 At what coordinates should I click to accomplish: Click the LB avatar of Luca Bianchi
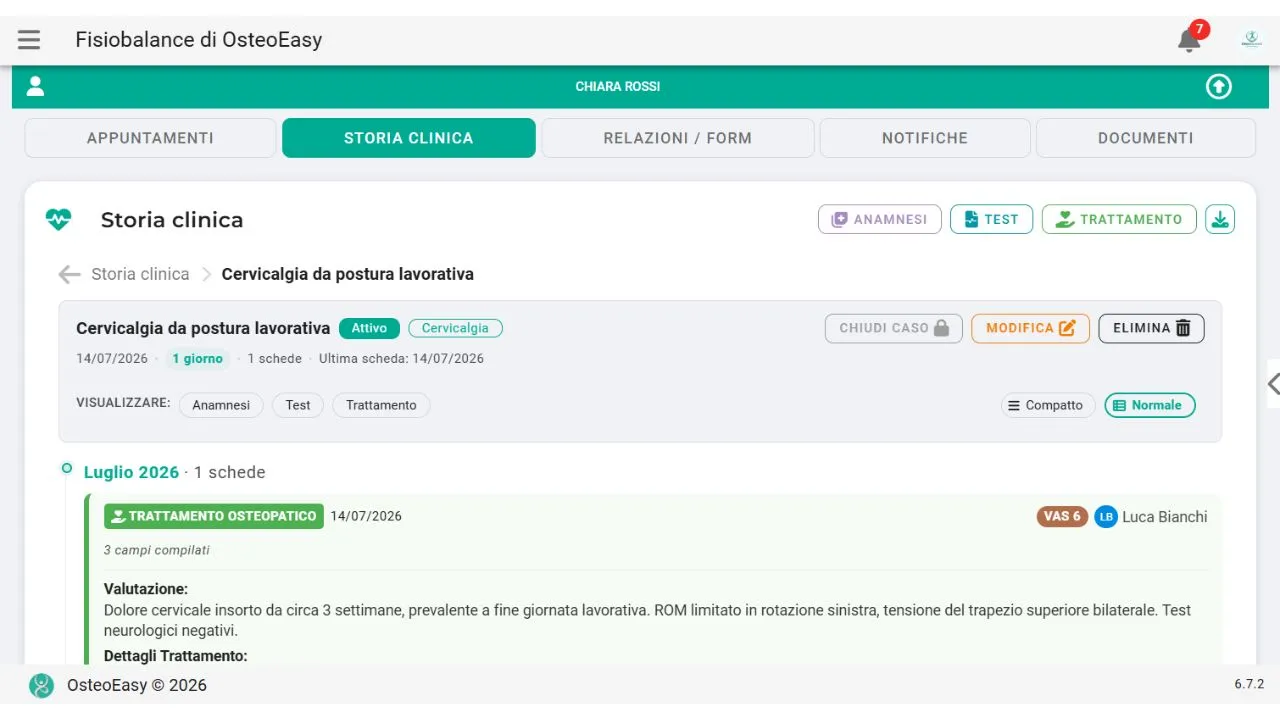(x=1105, y=517)
